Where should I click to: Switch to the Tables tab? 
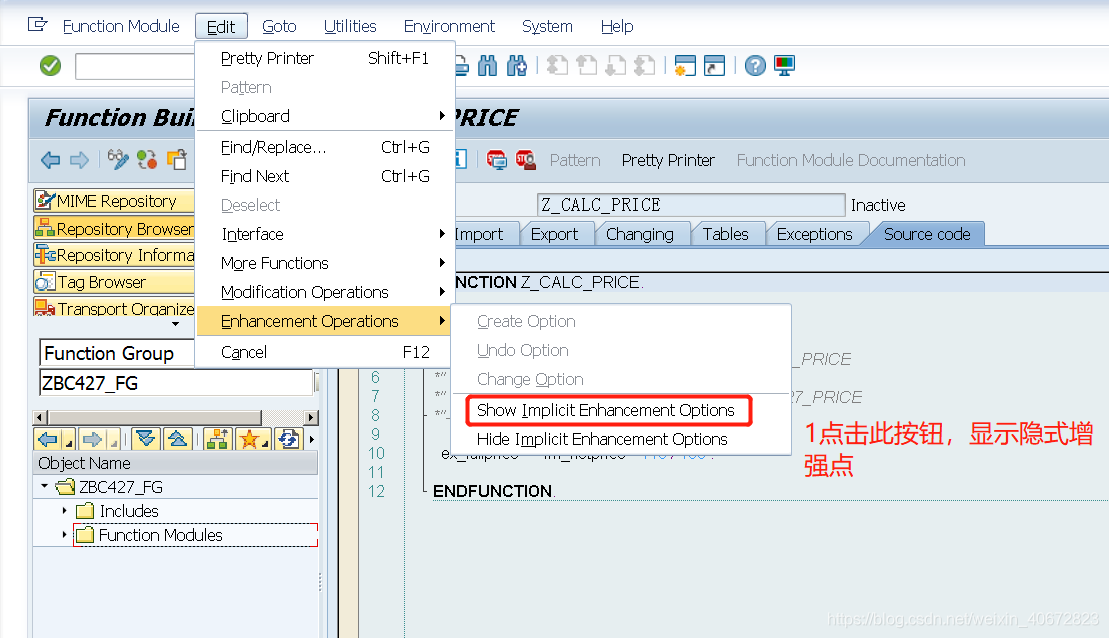[x=726, y=234]
